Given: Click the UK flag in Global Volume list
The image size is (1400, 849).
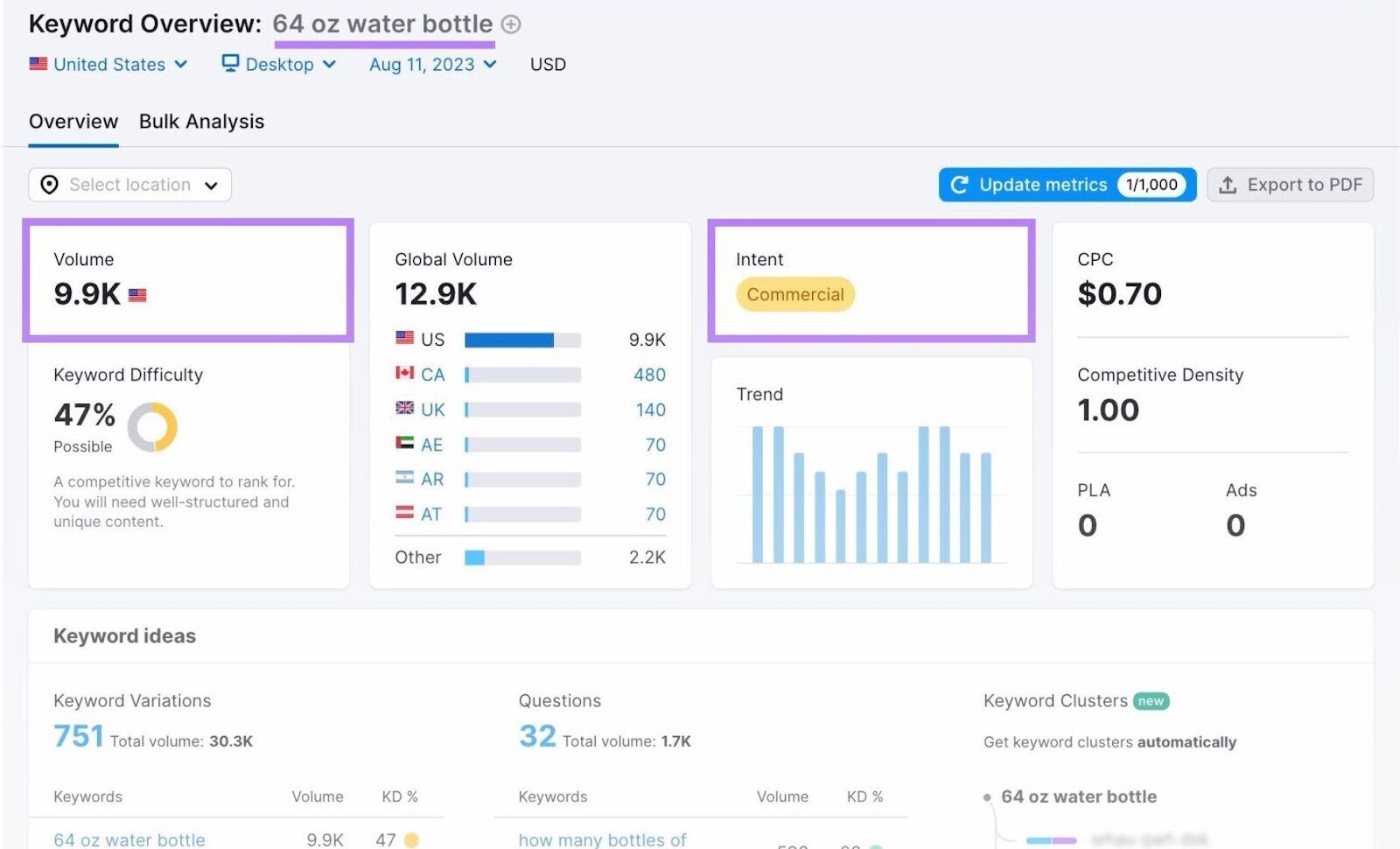Looking at the screenshot, I should coord(403,409).
